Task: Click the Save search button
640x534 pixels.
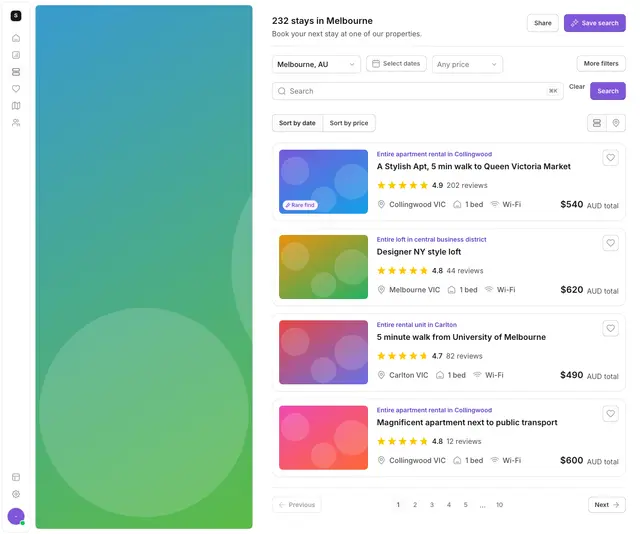Action: 595,23
